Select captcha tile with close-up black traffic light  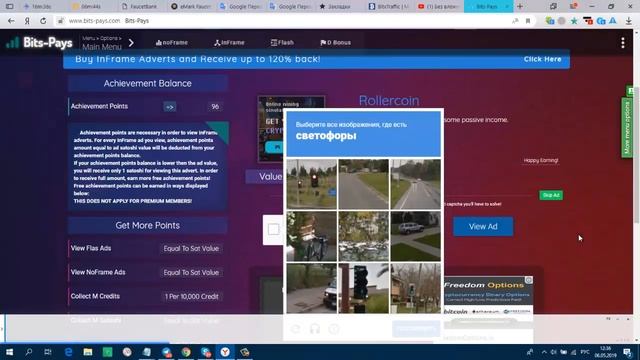(x=363, y=288)
